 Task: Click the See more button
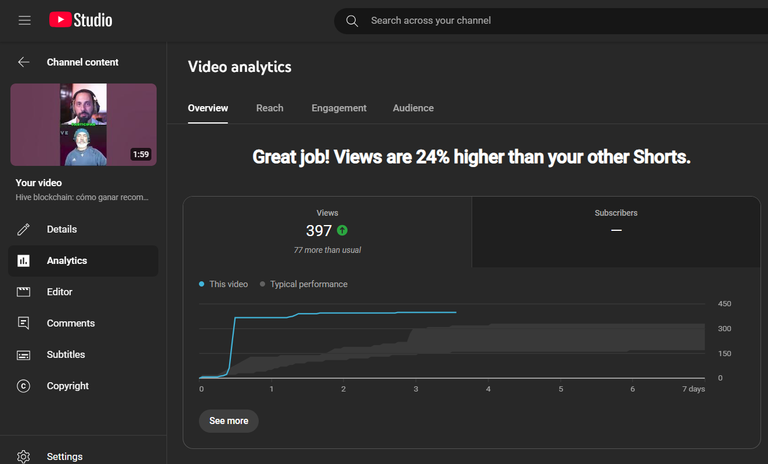[229, 421]
